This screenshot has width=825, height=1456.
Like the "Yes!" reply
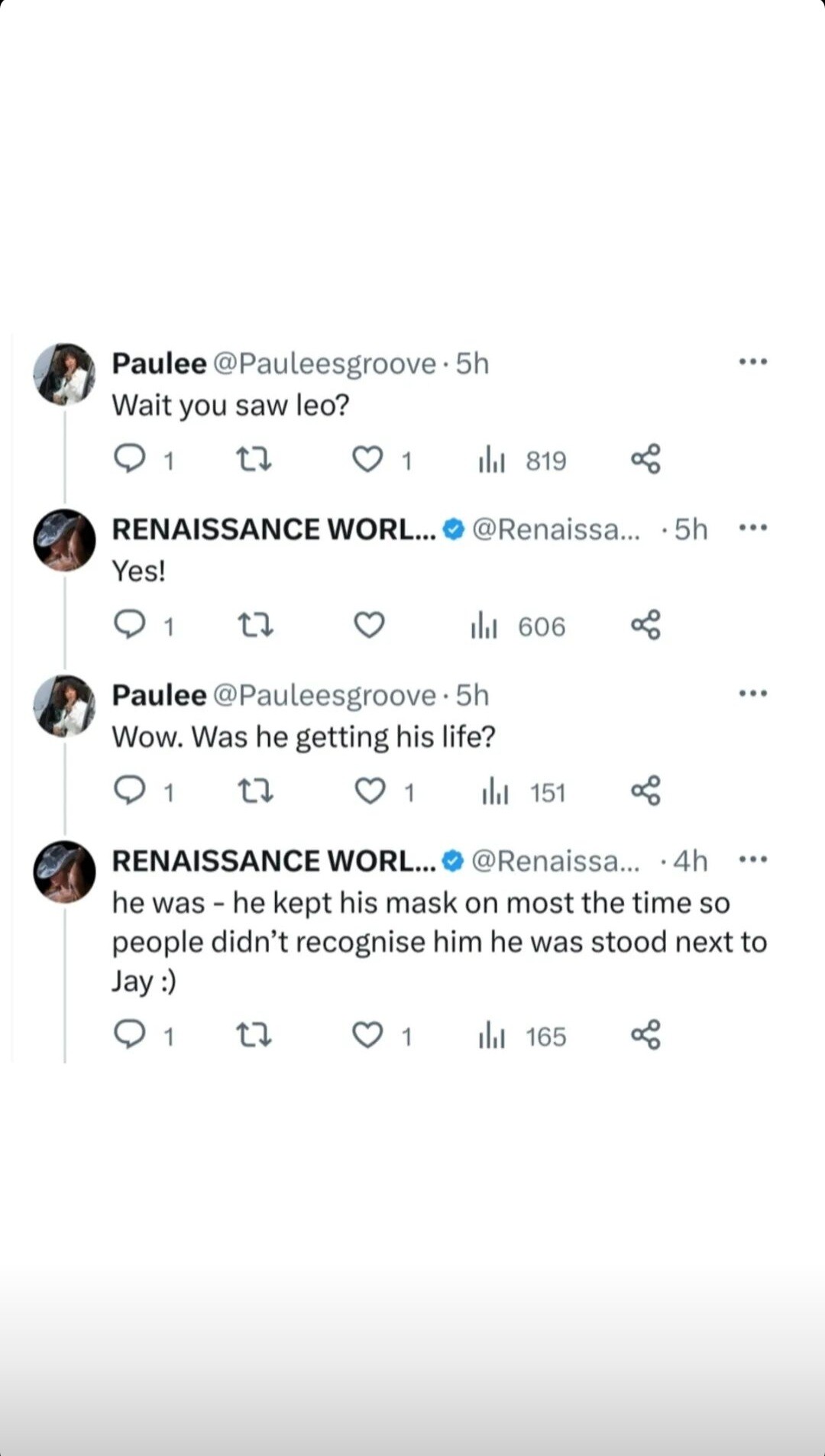tap(369, 626)
